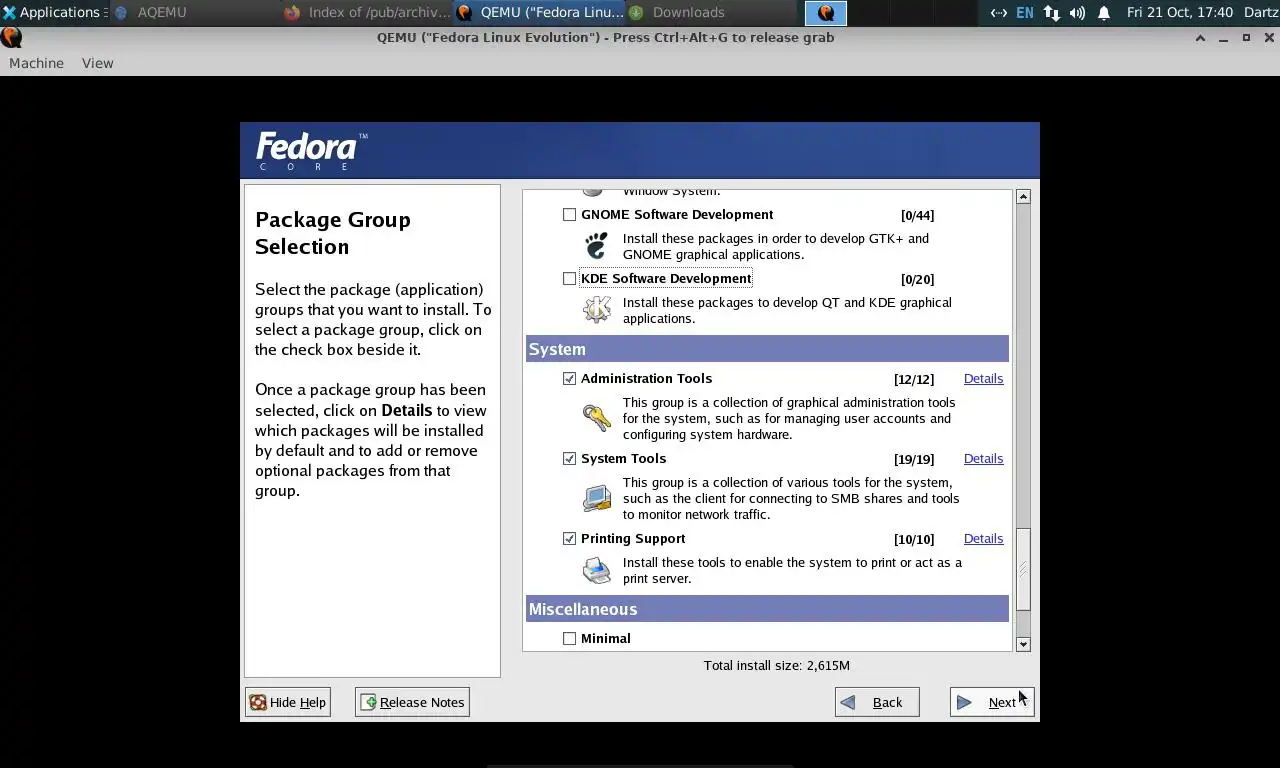Click the Printing Support printer icon

tap(596, 570)
